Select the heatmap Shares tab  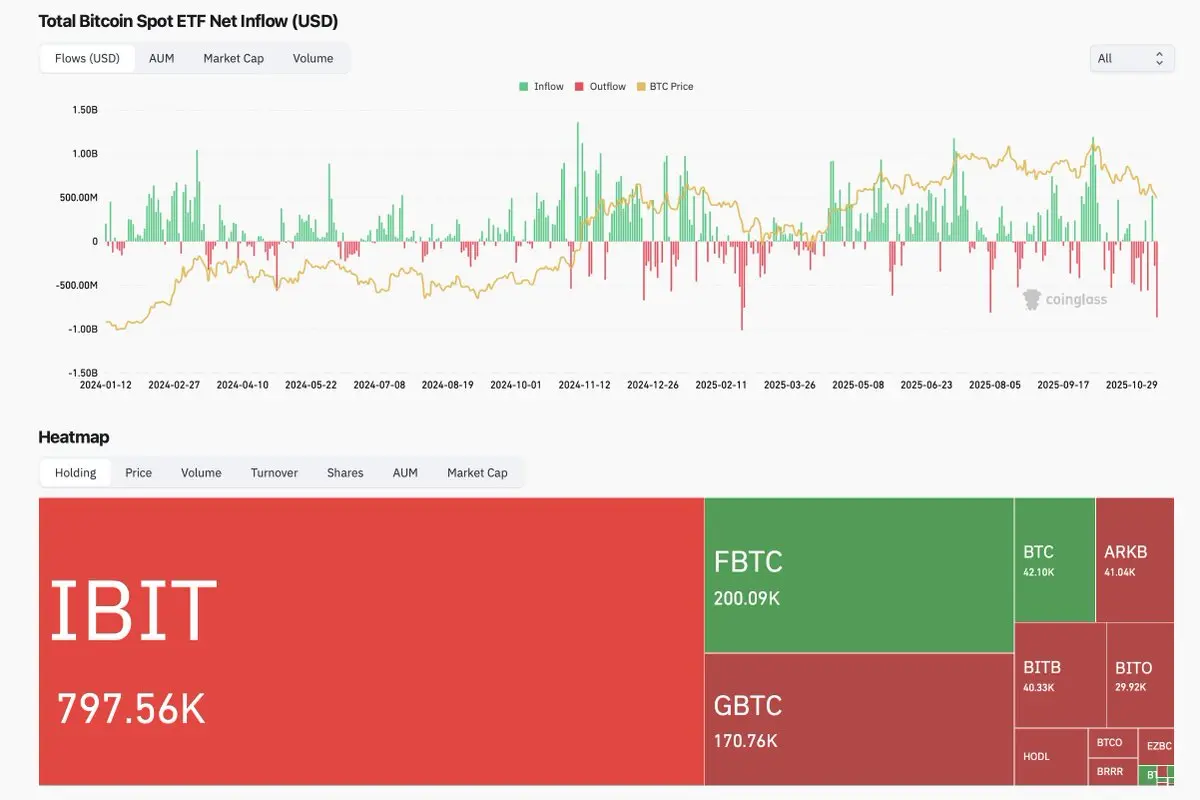(x=345, y=473)
